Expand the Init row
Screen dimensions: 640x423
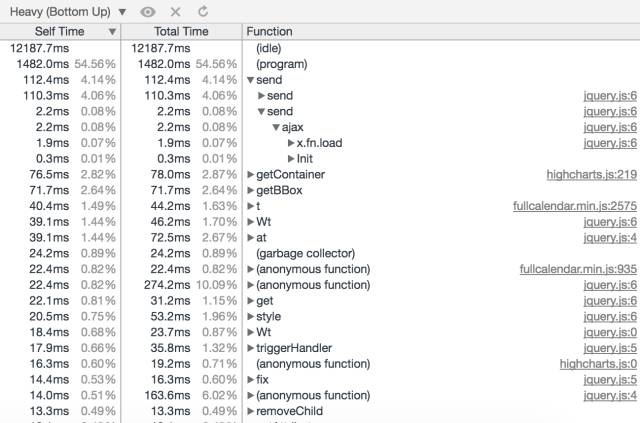tap(291, 159)
